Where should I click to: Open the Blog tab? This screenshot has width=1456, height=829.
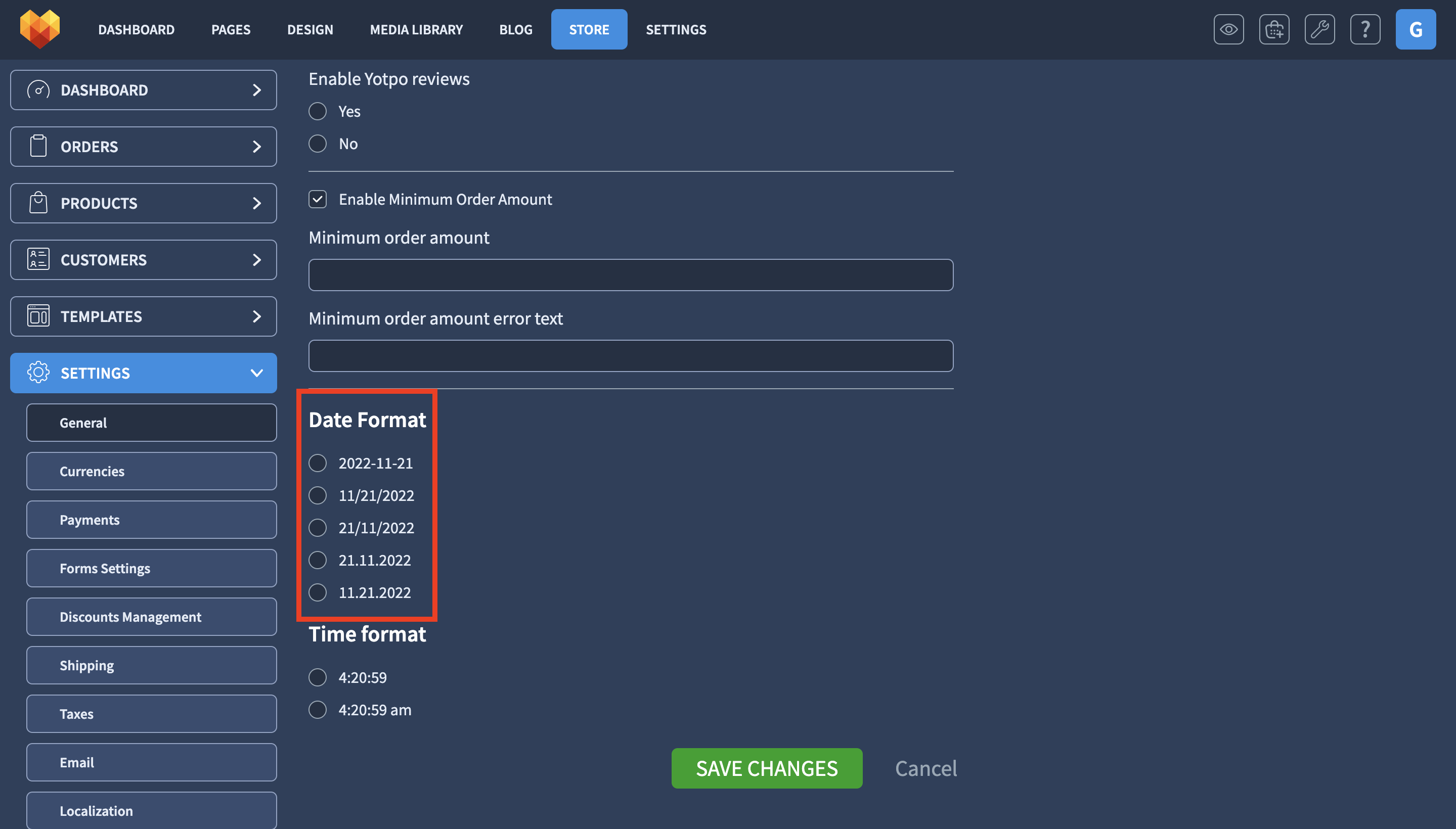pyautogui.click(x=515, y=29)
